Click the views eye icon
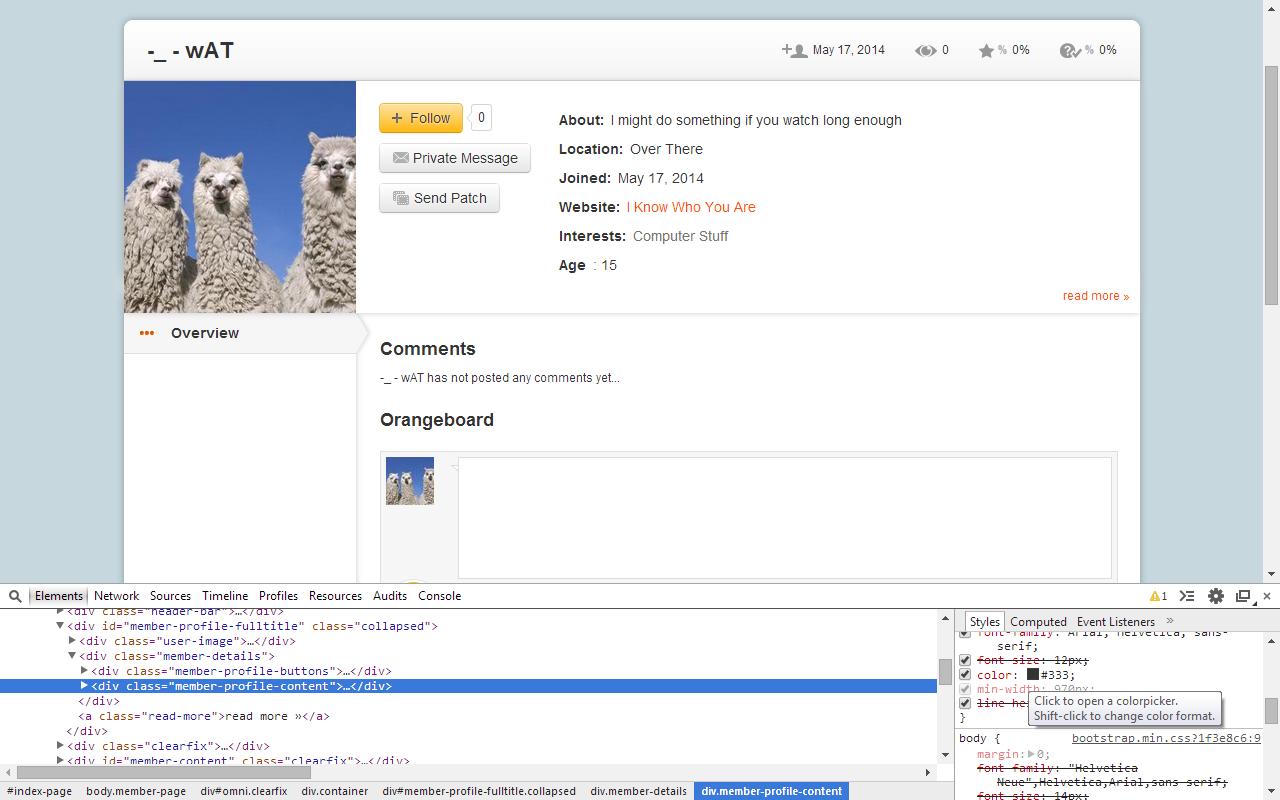This screenshot has width=1280, height=800. [x=925, y=50]
